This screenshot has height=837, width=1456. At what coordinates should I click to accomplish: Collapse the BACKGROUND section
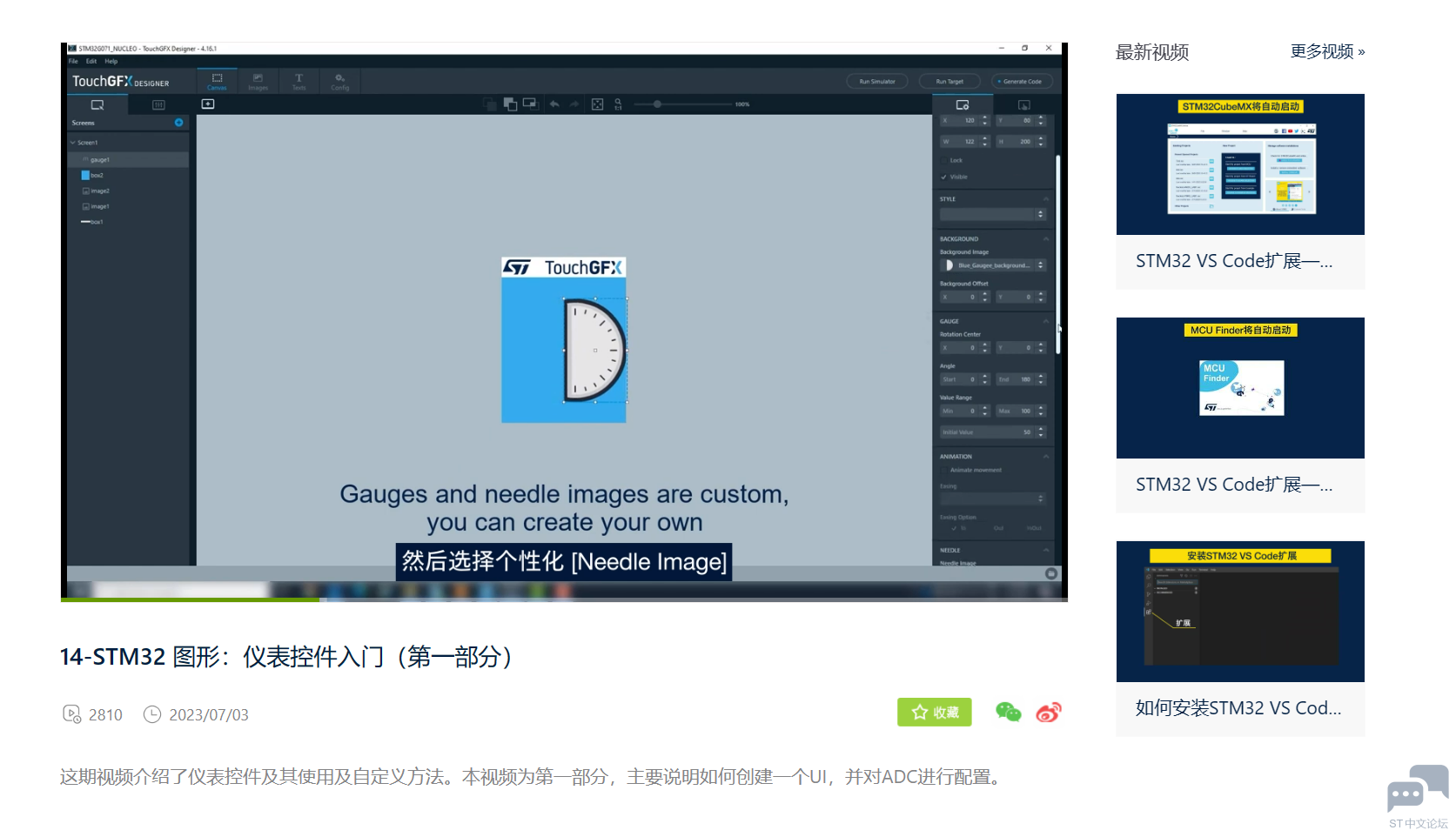click(1046, 238)
